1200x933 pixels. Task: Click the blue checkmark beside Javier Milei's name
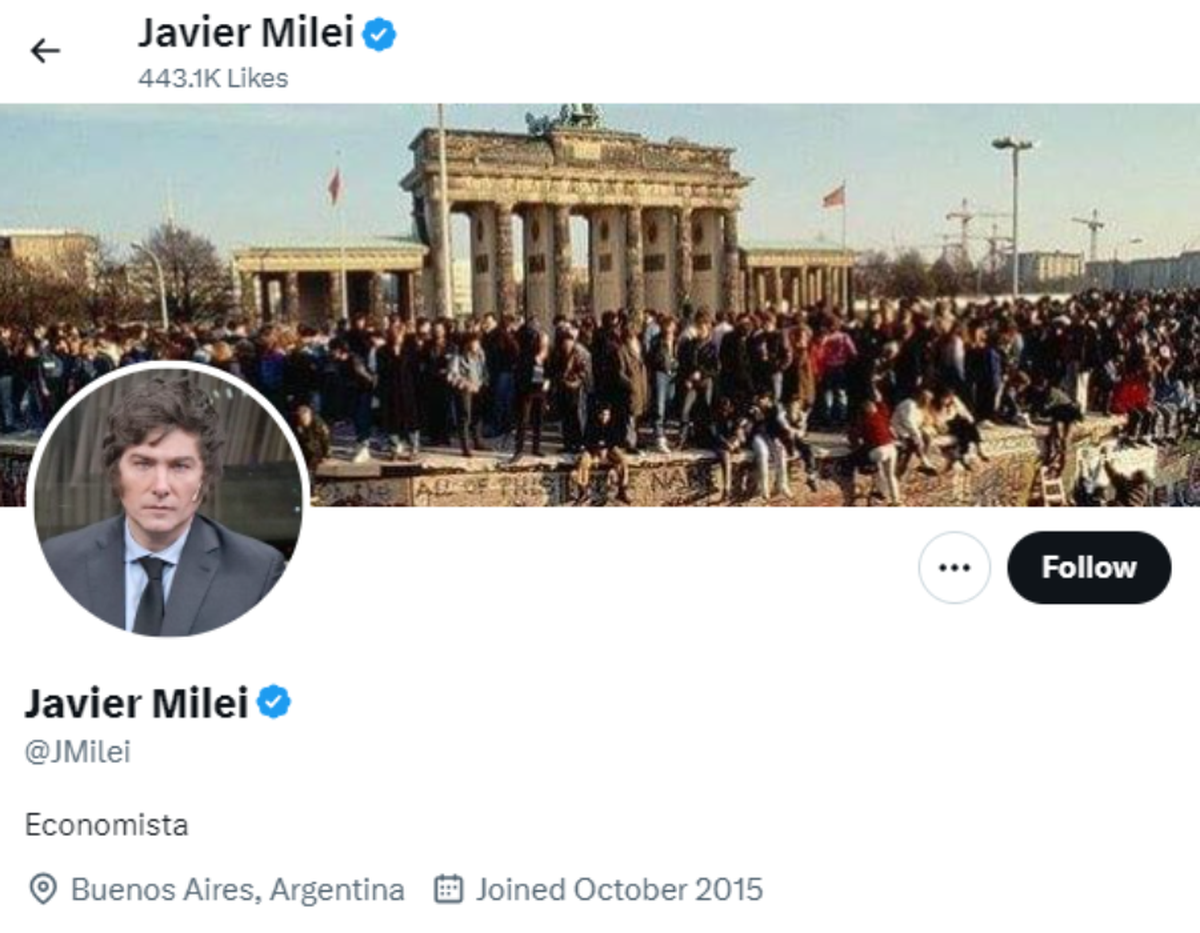[272, 702]
